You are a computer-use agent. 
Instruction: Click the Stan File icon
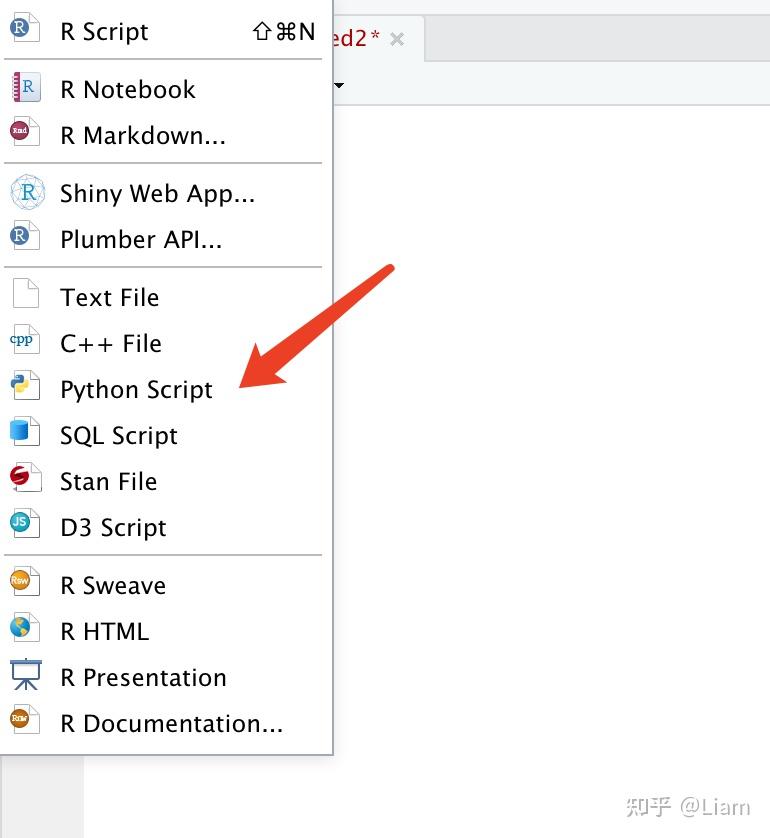[x=25, y=480]
